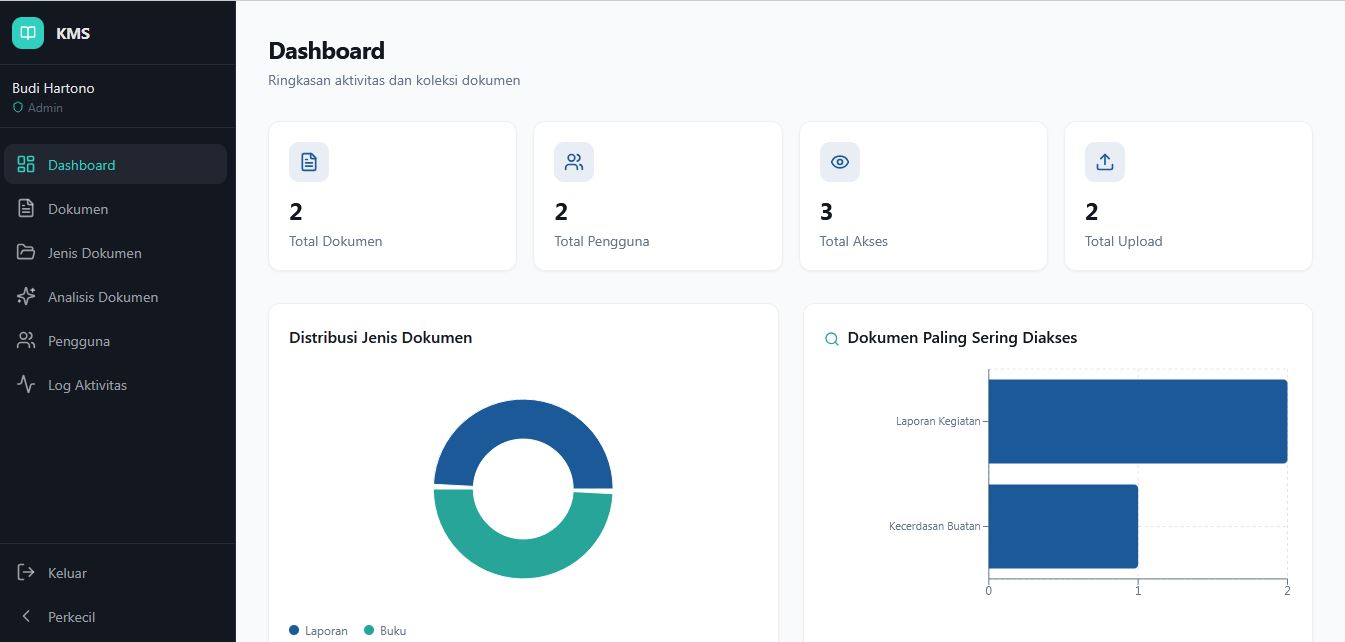Click the upload icon on Total Upload card
1345x642 pixels.
click(1104, 162)
